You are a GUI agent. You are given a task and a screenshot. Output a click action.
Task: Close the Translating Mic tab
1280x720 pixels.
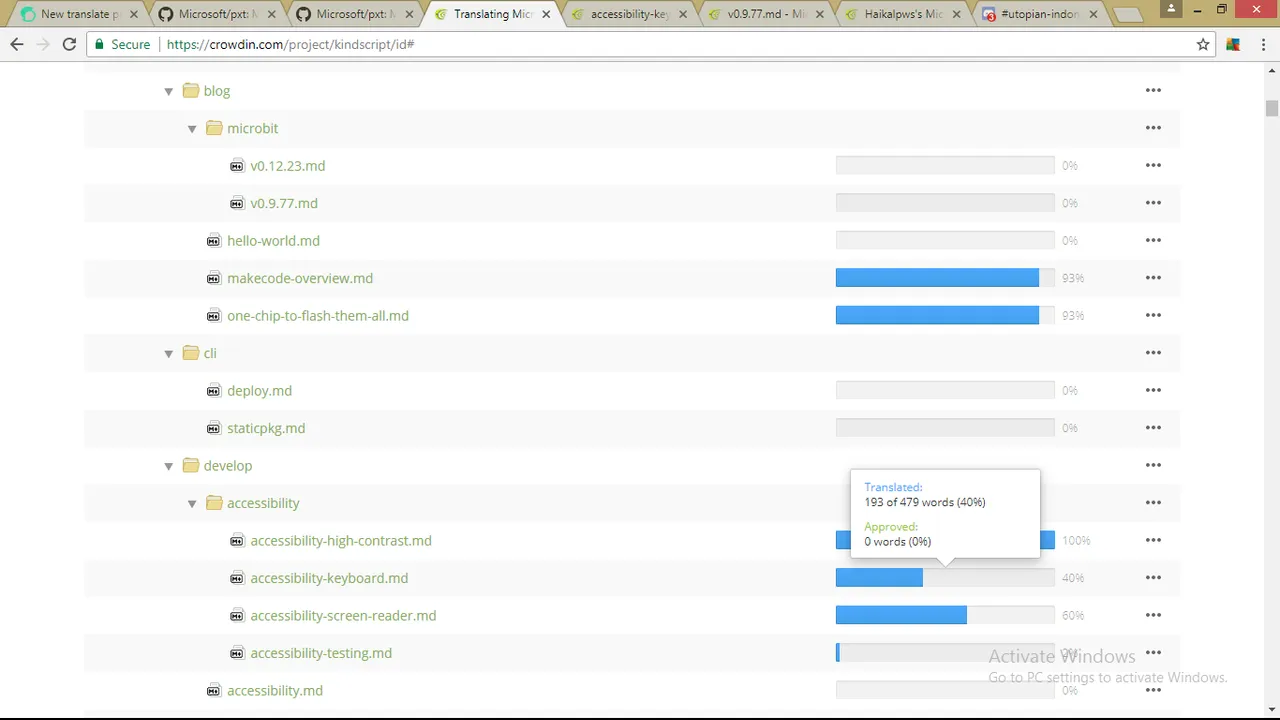pyautogui.click(x=546, y=14)
